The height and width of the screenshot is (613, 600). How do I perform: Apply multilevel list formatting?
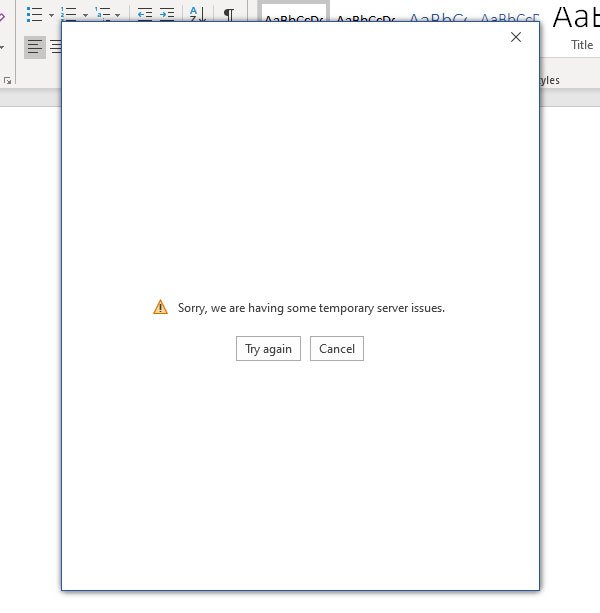102,14
